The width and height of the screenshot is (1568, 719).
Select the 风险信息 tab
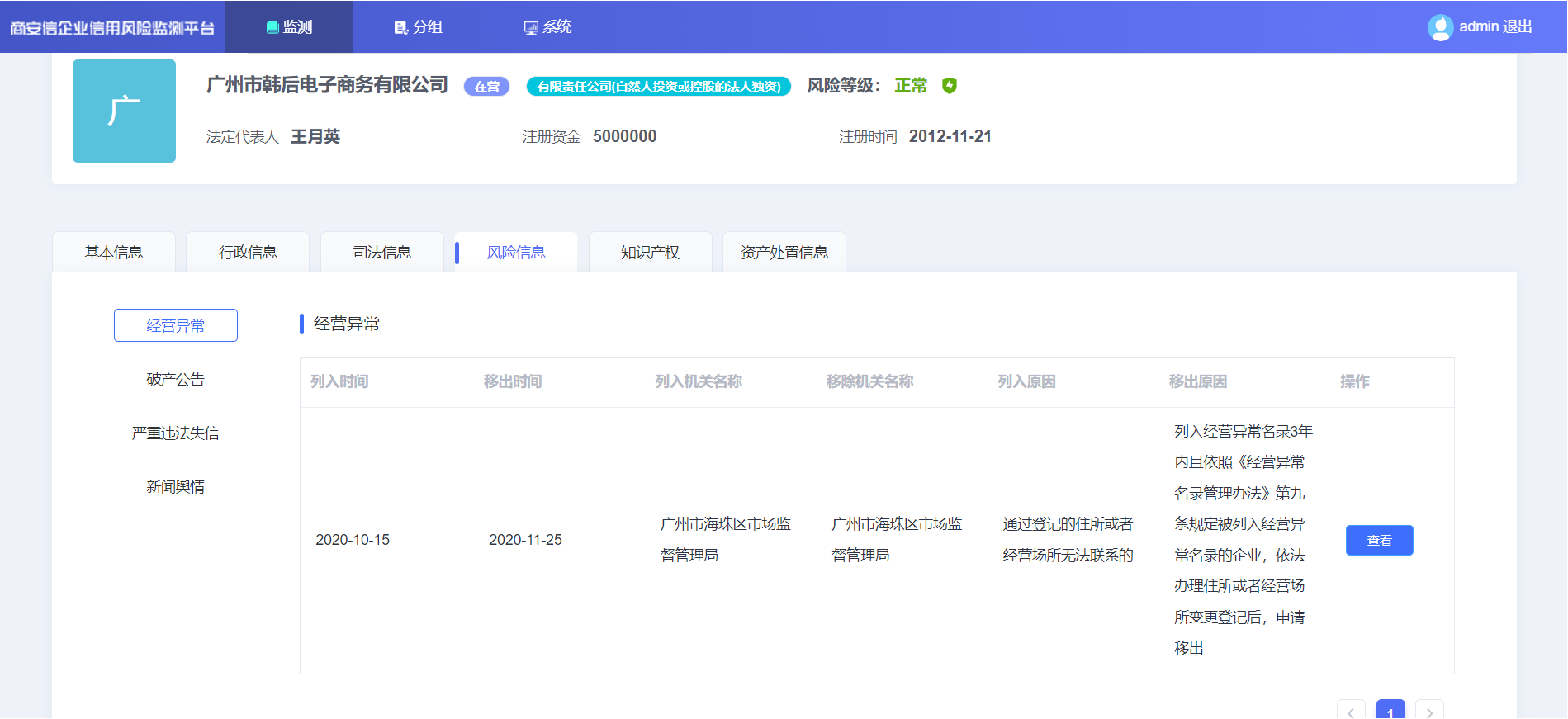pyautogui.click(x=516, y=253)
